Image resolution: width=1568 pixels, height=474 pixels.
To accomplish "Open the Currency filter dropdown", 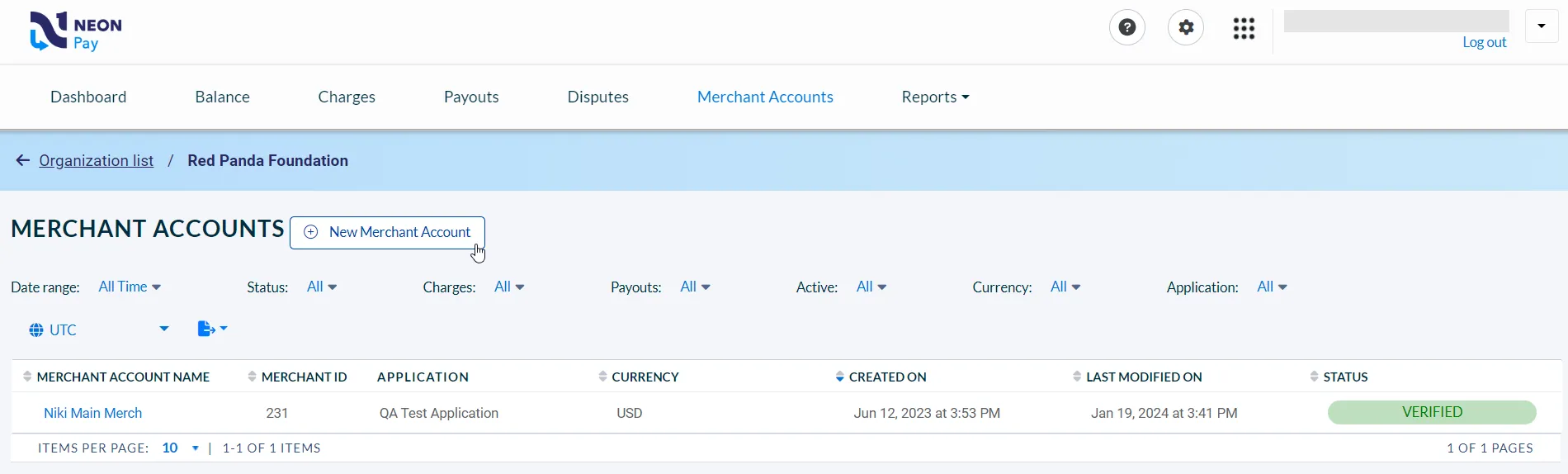I will pyautogui.click(x=1065, y=287).
